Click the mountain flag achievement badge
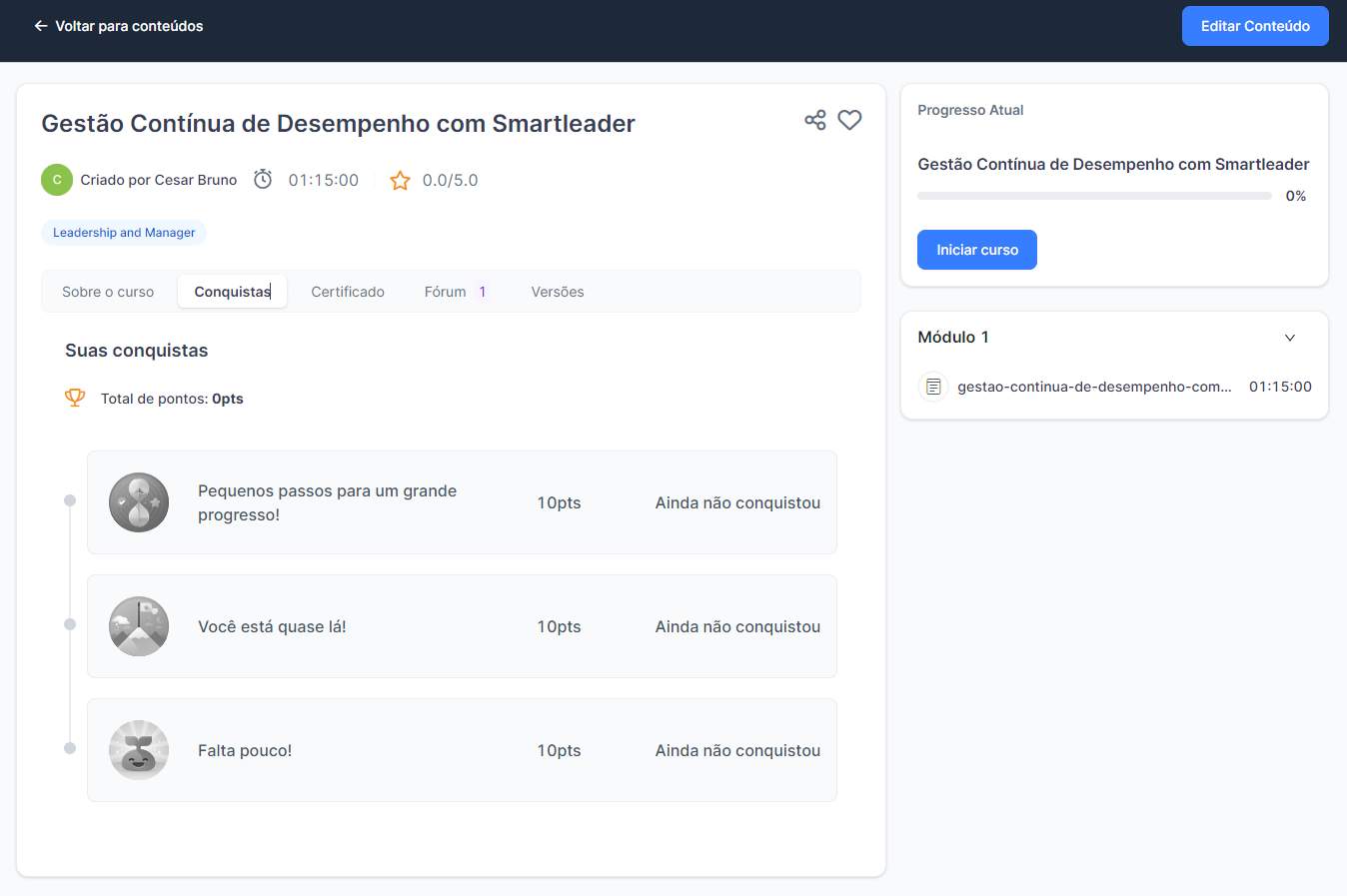The width and height of the screenshot is (1347, 896). coord(139,626)
